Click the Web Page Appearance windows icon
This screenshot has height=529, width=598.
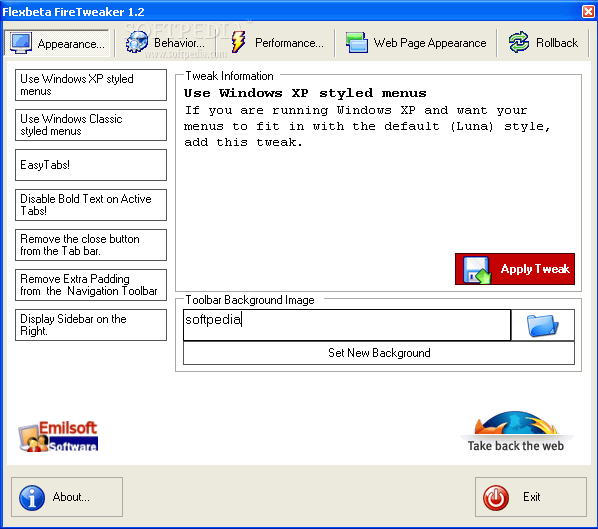coord(357,42)
